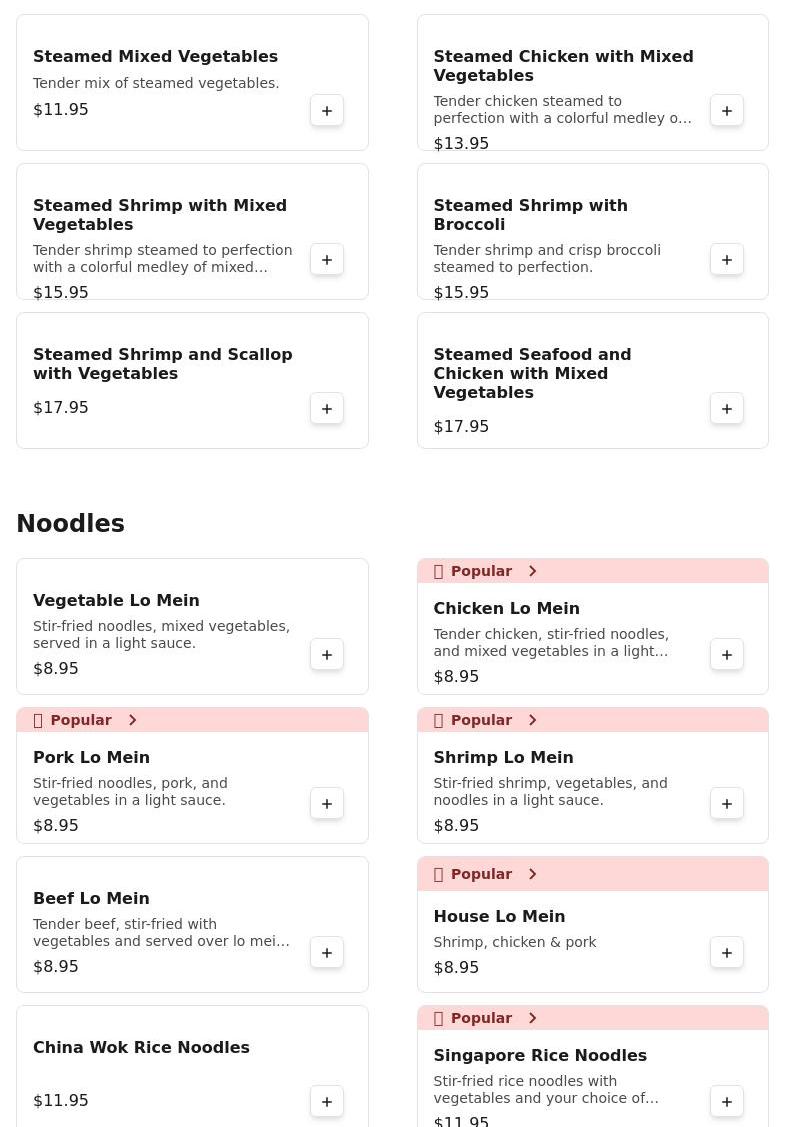Add Vegetable Lo Mein to cart

tap(327, 654)
